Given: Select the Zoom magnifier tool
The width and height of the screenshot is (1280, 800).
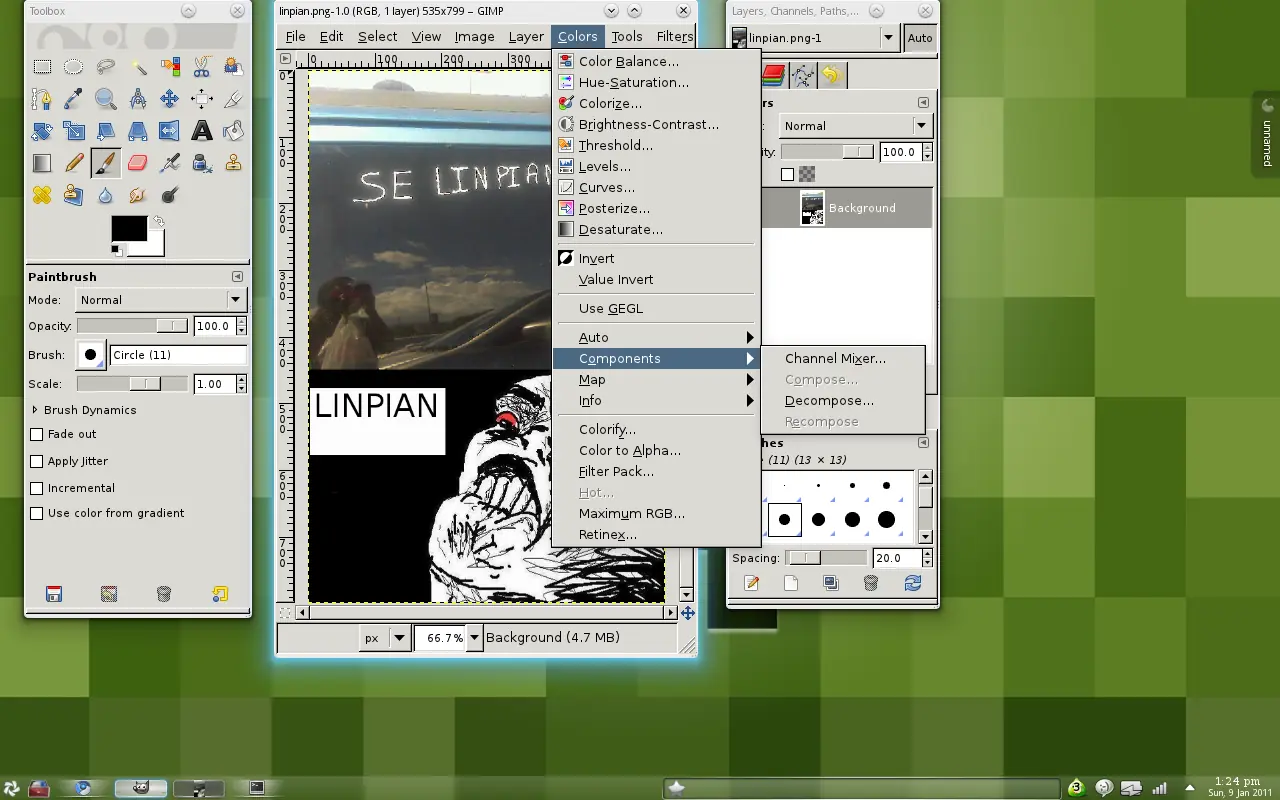Looking at the screenshot, I should click(x=106, y=99).
